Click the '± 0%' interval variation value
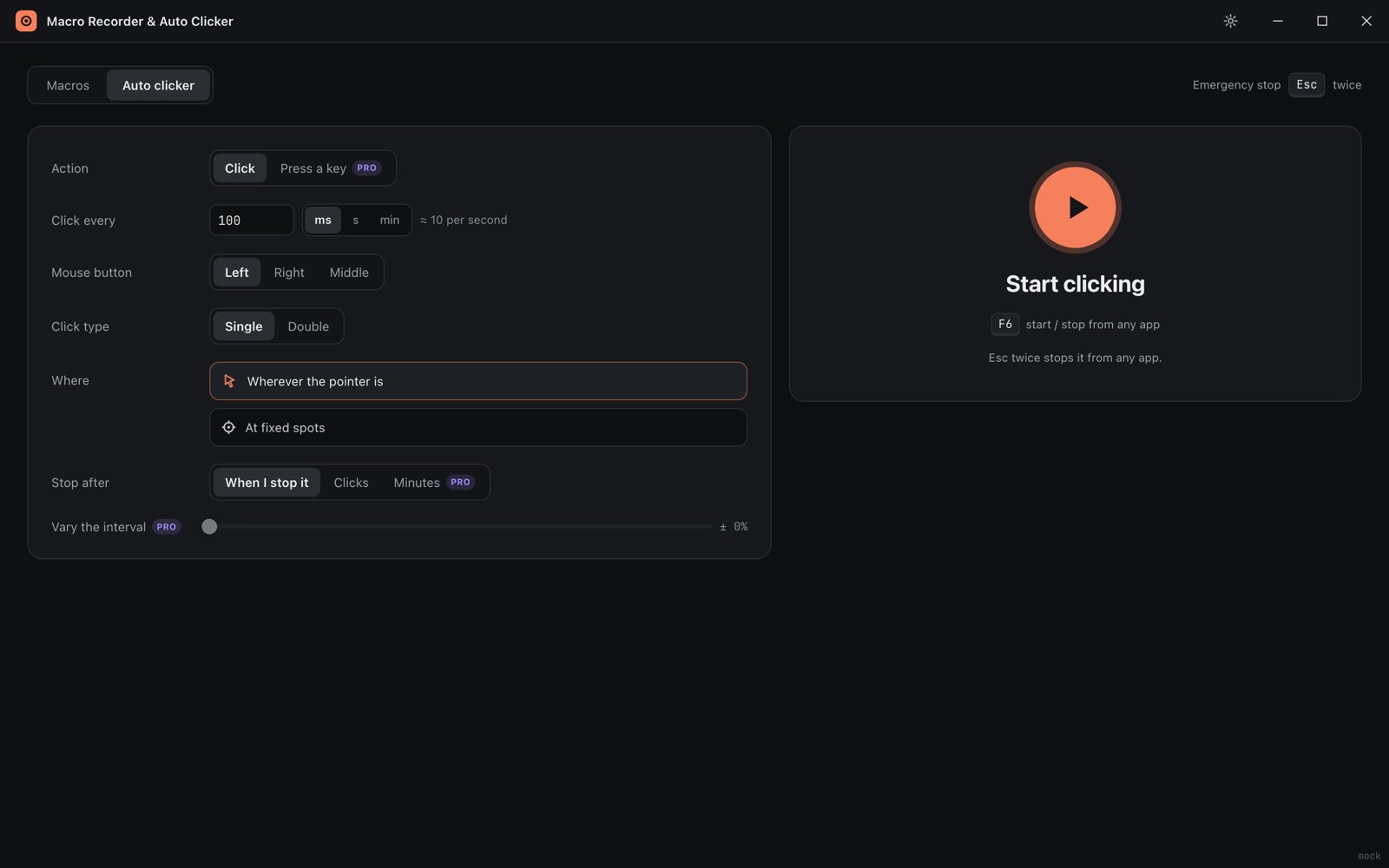1389x868 pixels. coord(734,527)
